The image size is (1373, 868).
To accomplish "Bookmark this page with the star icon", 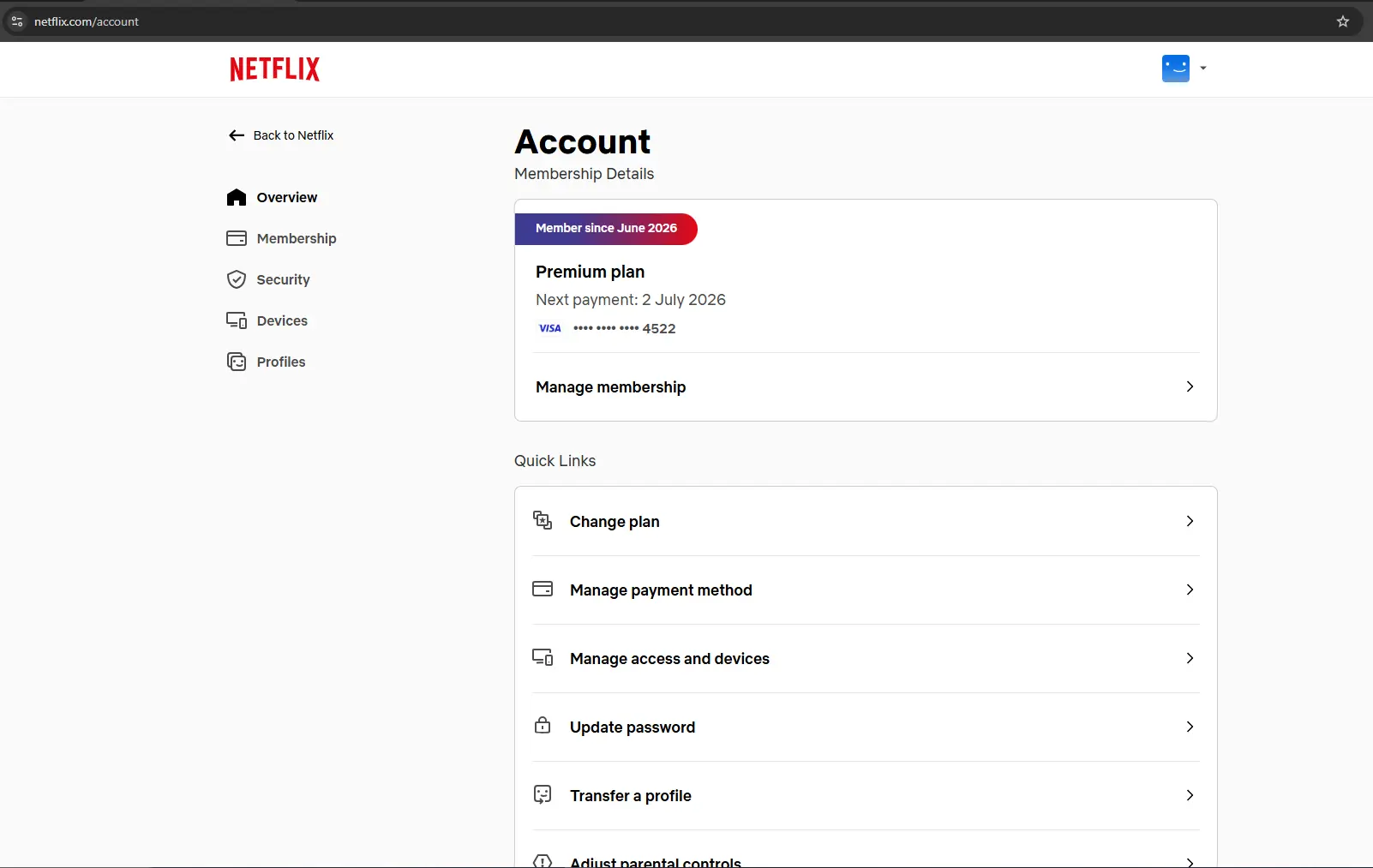I will pos(1343,21).
